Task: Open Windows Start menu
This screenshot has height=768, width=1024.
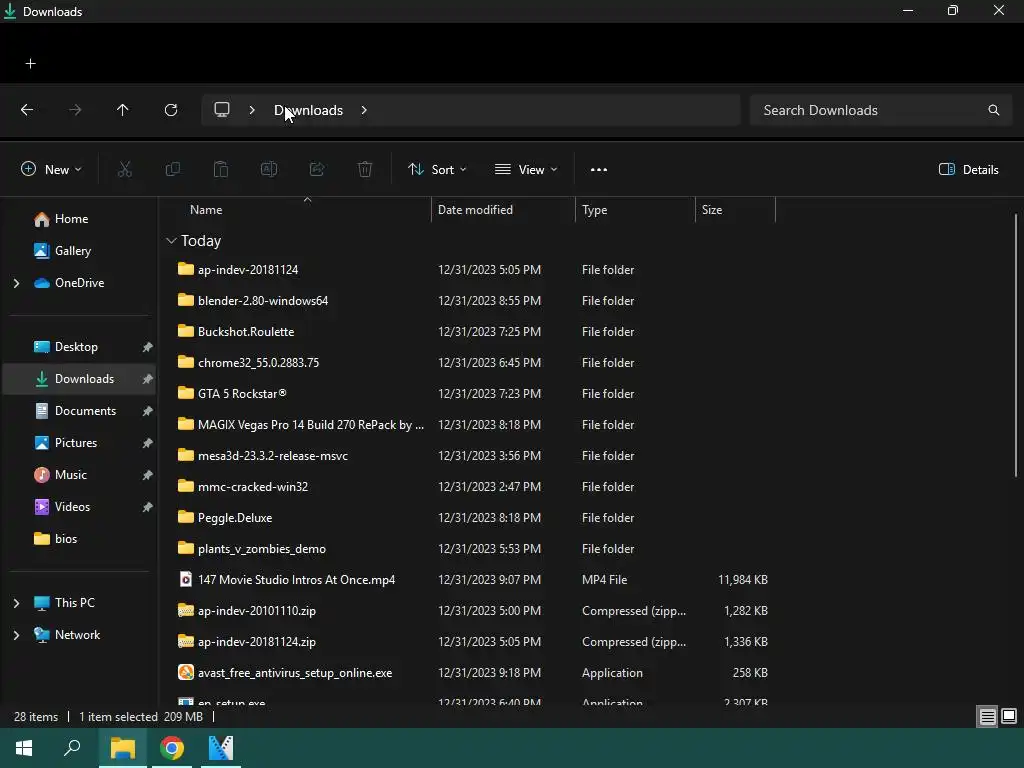Action: (x=24, y=748)
